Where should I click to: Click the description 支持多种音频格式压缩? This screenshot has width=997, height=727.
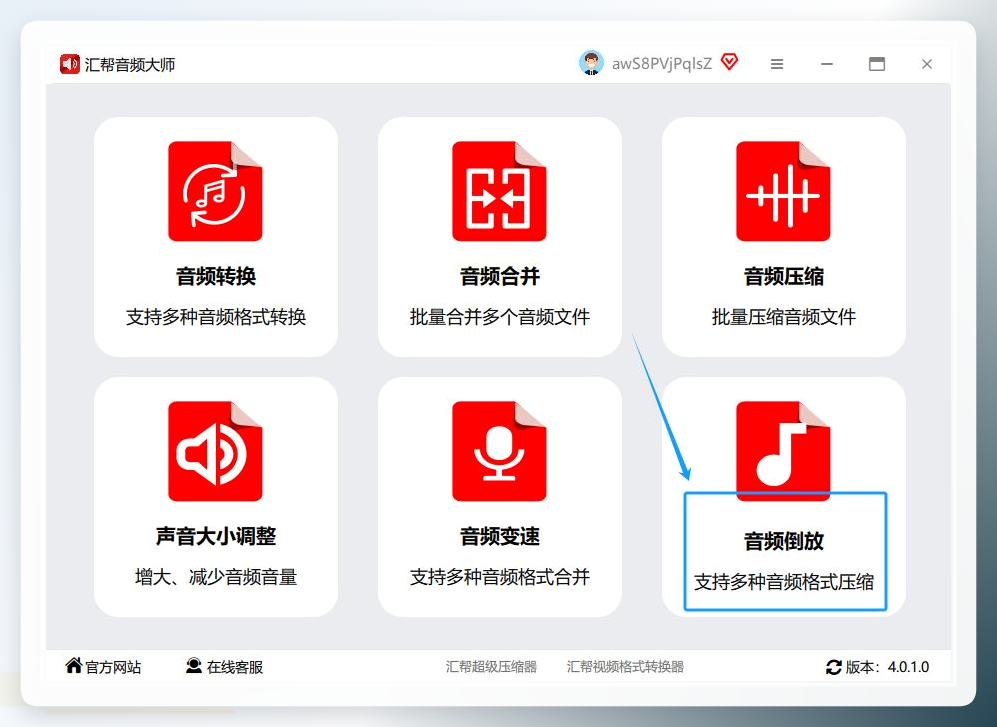(783, 581)
